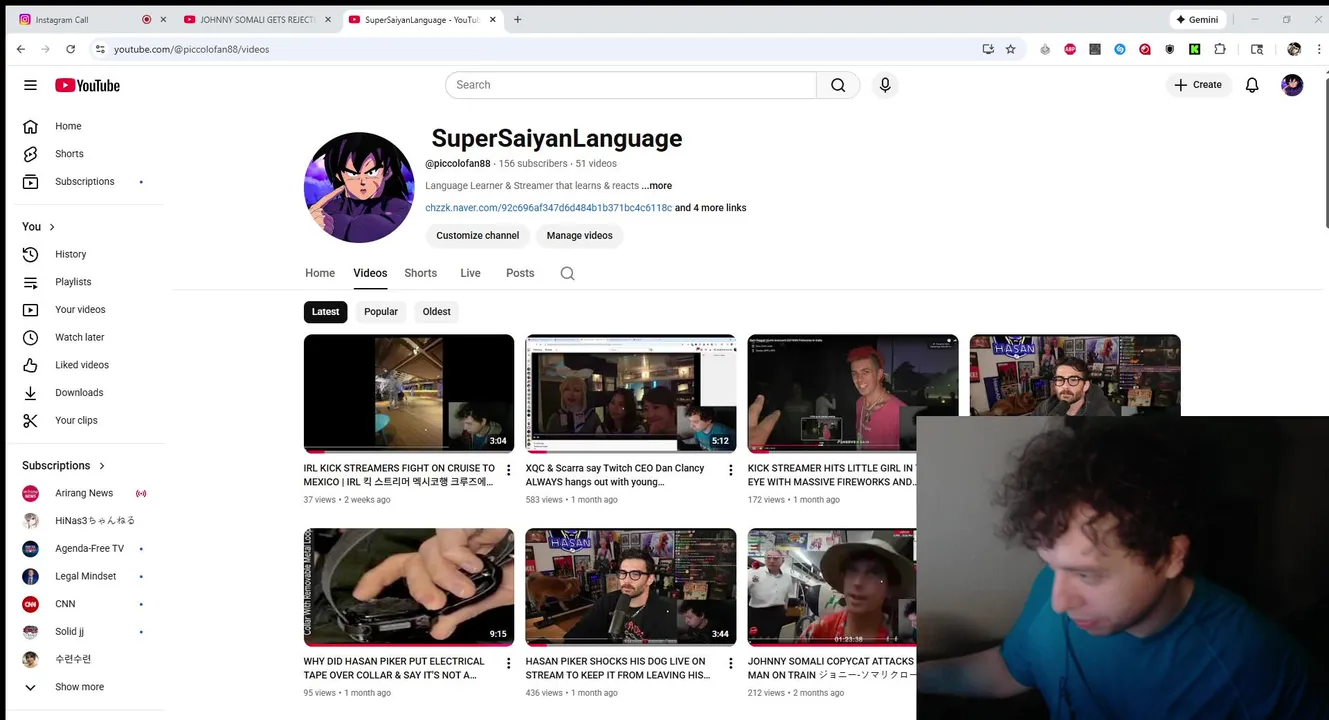This screenshot has width=1329, height=720.
Task: Open Legal Mindset subscription
Action: pos(87,577)
